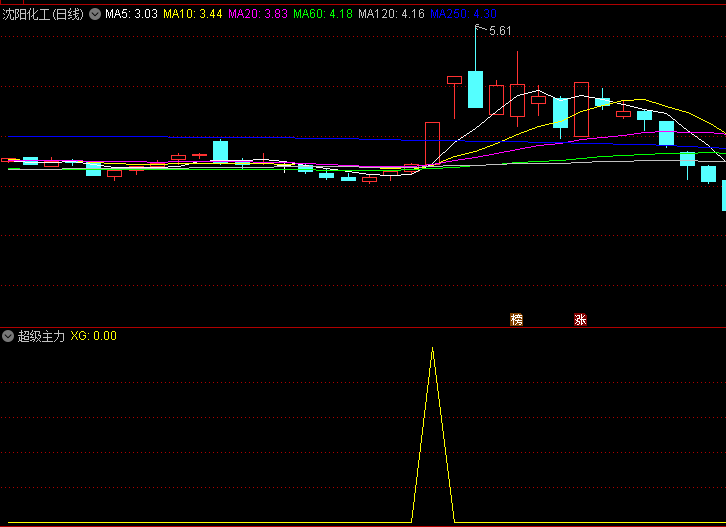
Task: Click the 超级主力 indicator name
Action: click(41, 336)
